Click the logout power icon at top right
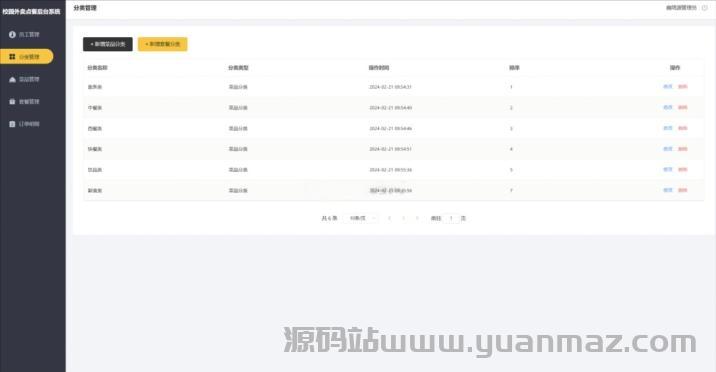Screen dimensions: 716x372 click(x=705, y=8)
